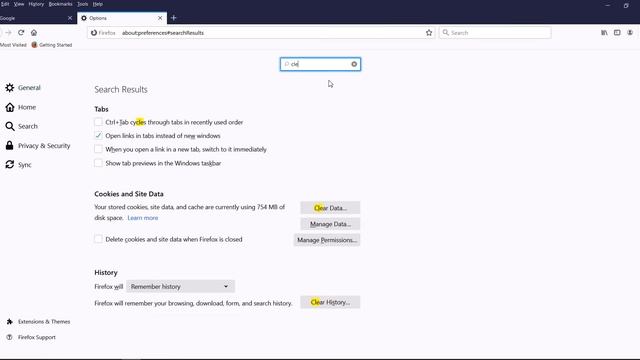Open the Search settings category
This screenshot has width=640, height=360.
pos(22,126)
